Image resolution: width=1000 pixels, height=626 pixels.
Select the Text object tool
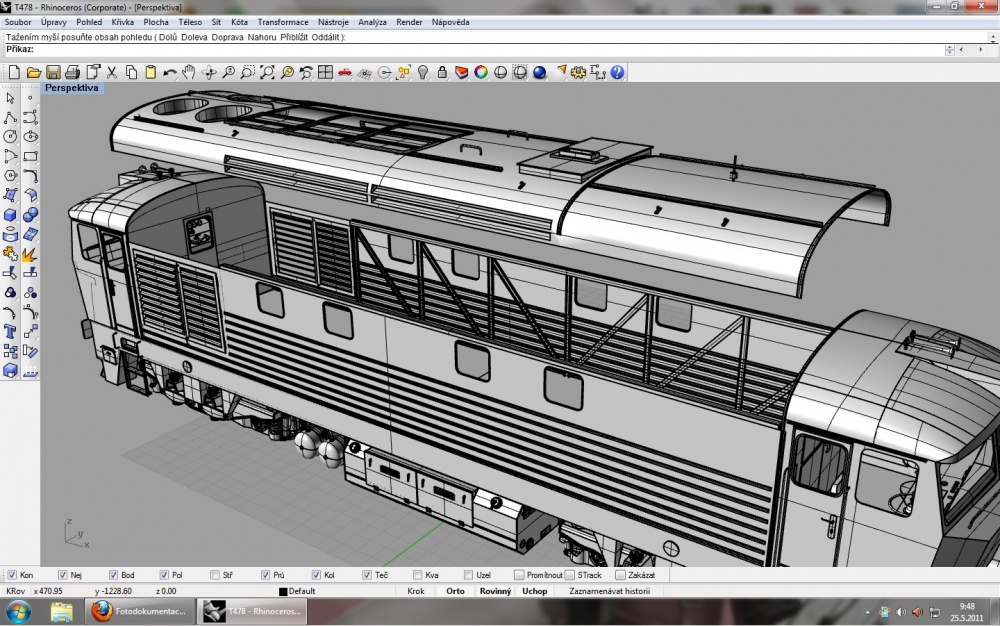10,331
